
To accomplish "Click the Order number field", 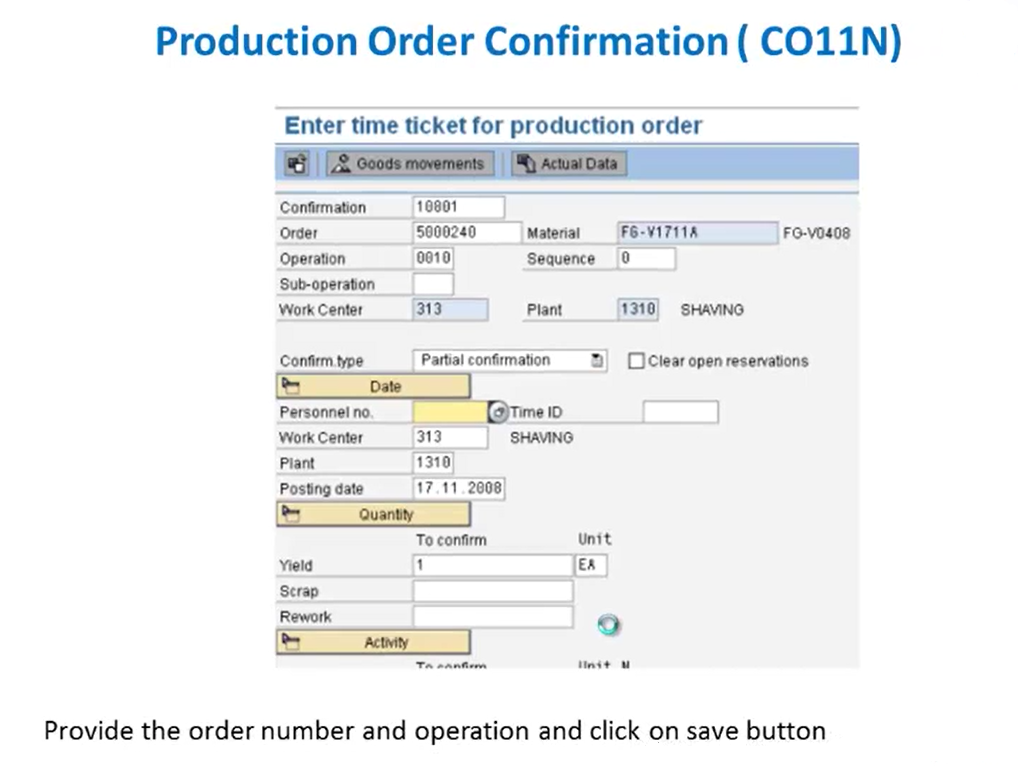I will [467, 232].
